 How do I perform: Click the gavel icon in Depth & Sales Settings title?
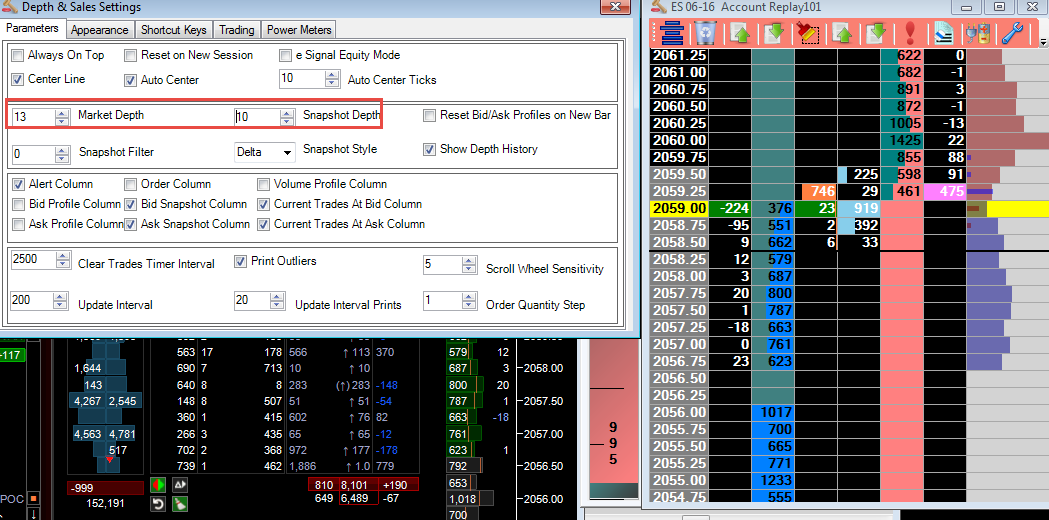point(10,7)
